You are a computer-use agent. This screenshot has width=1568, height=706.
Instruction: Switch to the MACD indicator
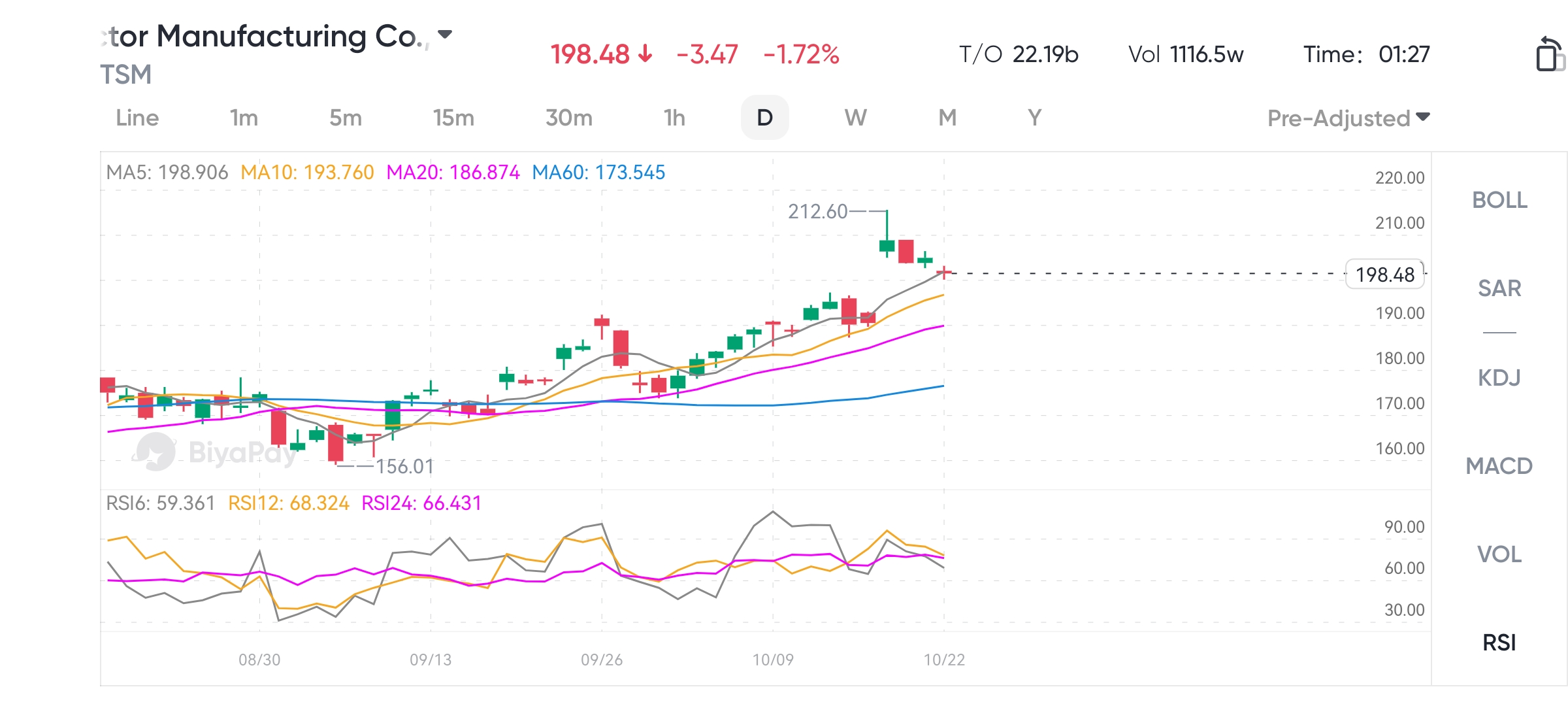pyautogui.click(x=1499, y=466)
